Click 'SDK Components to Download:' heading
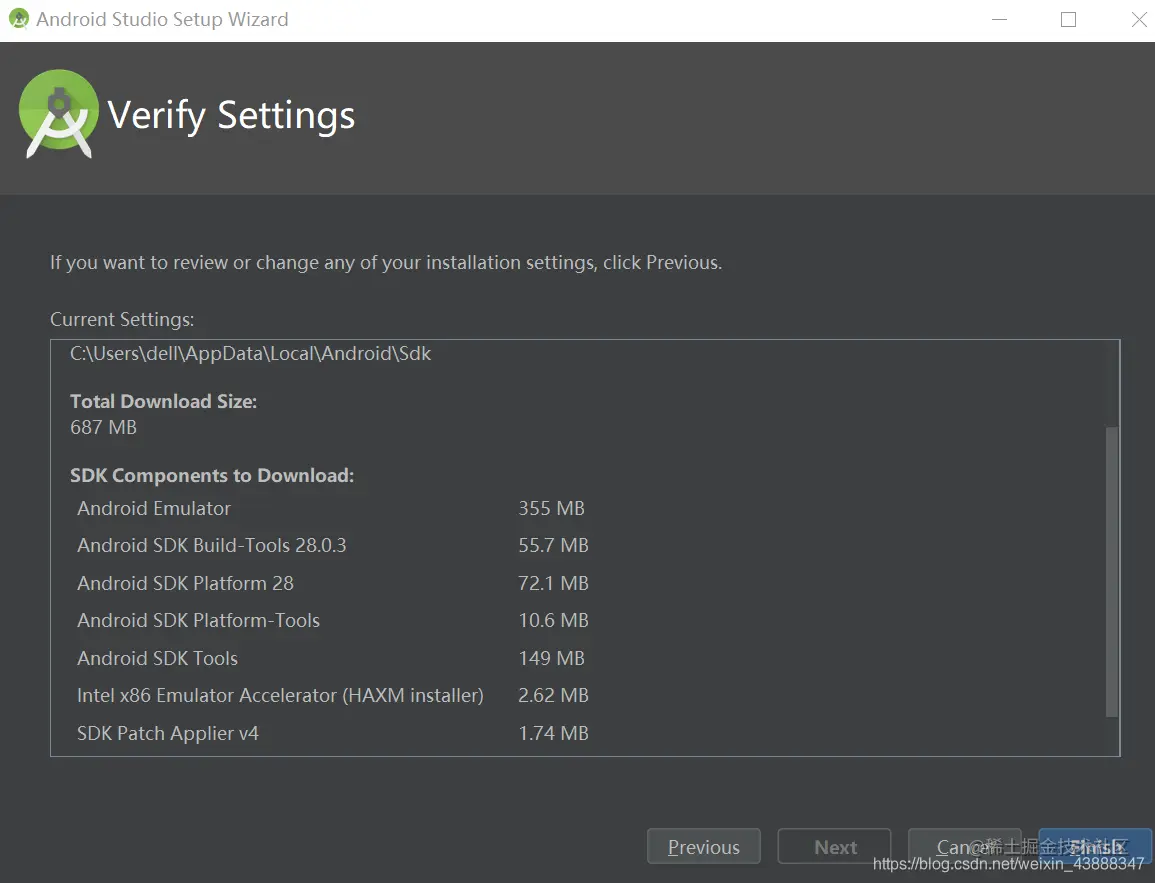This screenshot has height=883, width=1155. pos(212,476)
